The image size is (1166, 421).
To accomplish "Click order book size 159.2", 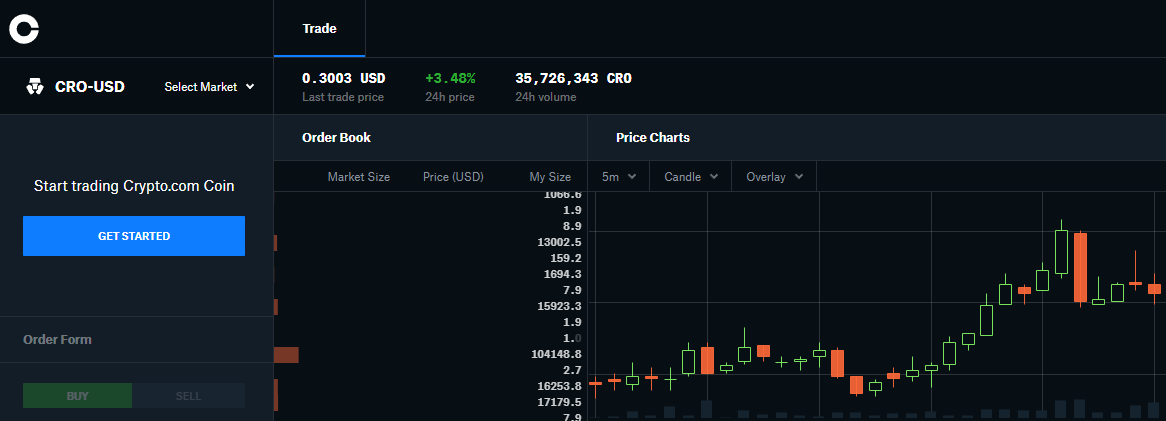I will [566, 258].
